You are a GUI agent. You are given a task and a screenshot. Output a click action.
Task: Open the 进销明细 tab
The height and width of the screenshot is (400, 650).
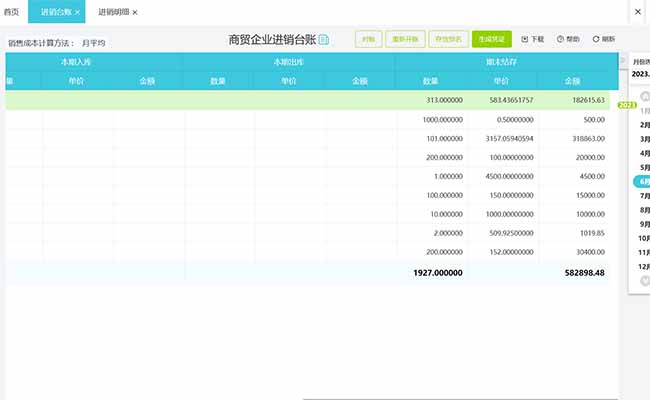click(113, 12)
